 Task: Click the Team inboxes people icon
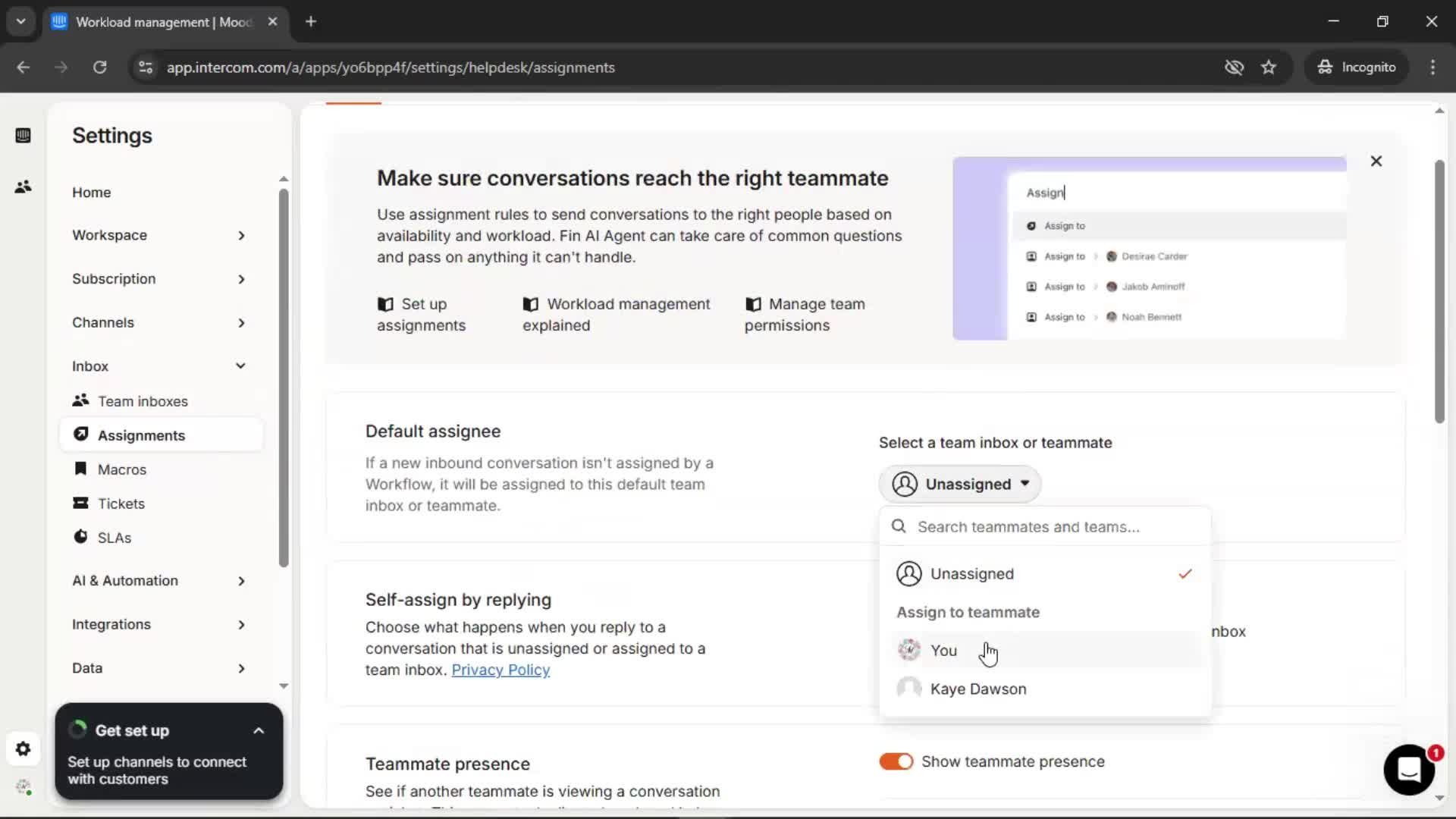click(x=80, y=400)
